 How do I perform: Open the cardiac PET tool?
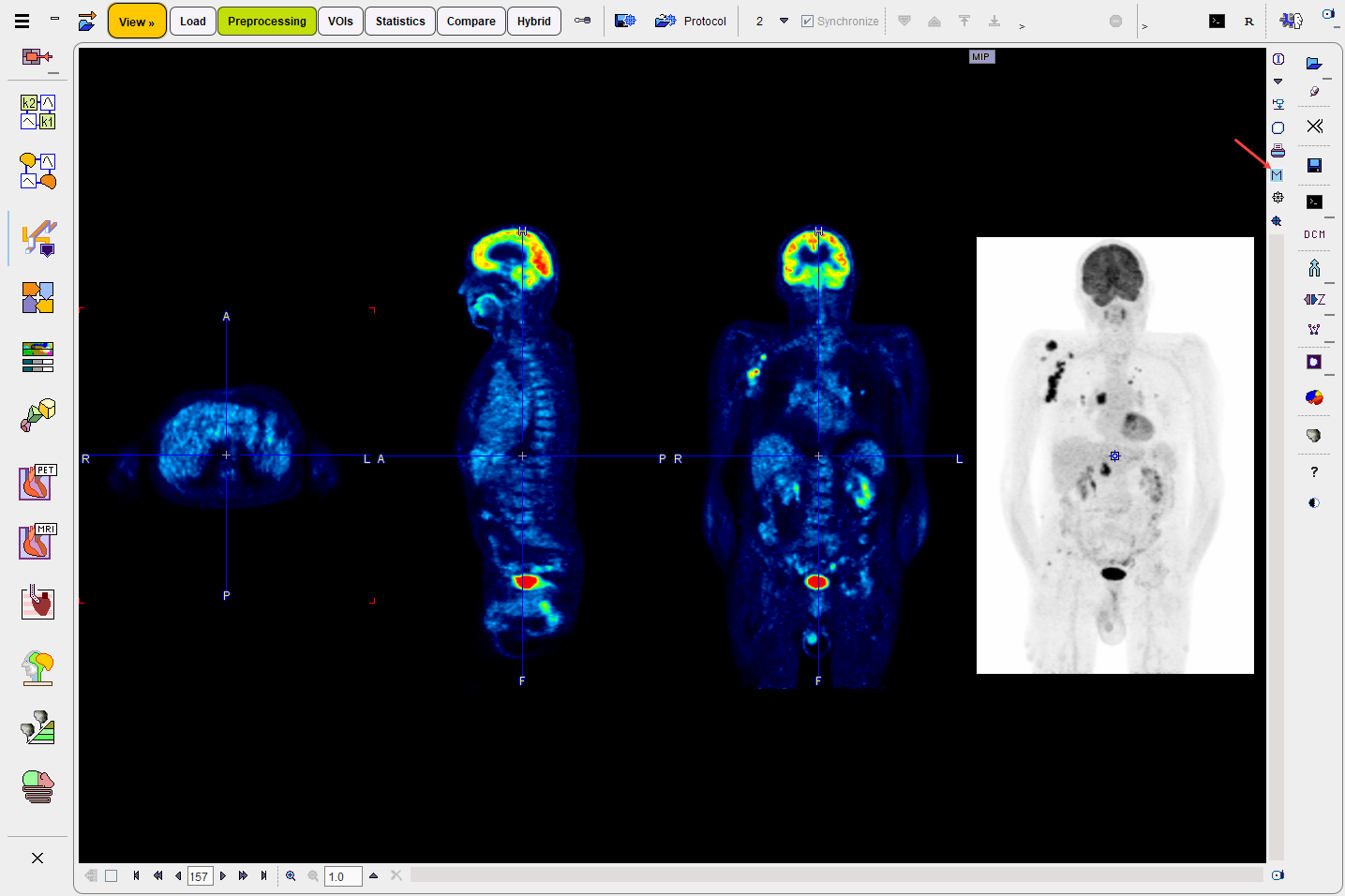pos(38,483)
